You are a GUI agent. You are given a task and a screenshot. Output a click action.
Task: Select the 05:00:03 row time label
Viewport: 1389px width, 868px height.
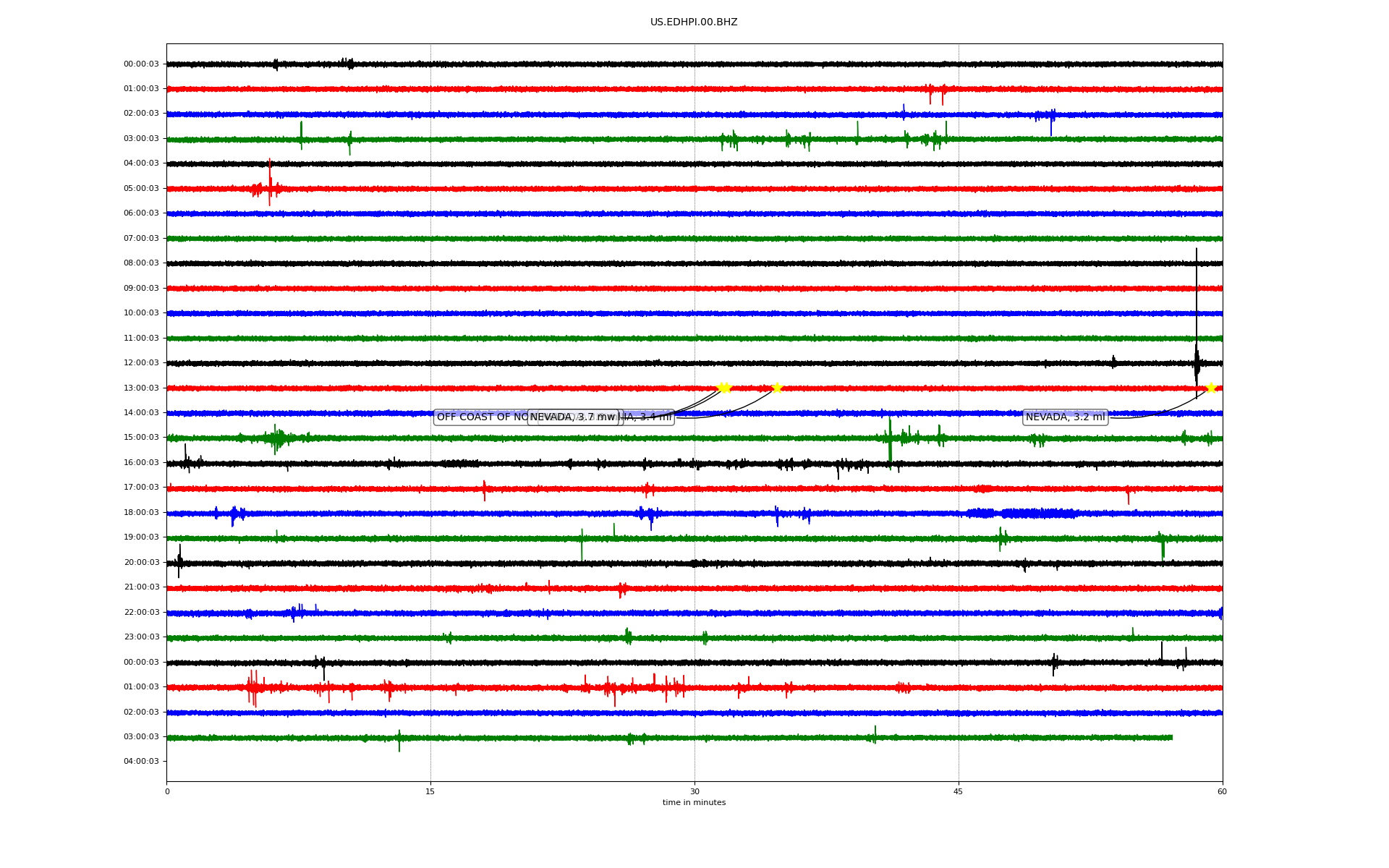click(x=141, y=189)
